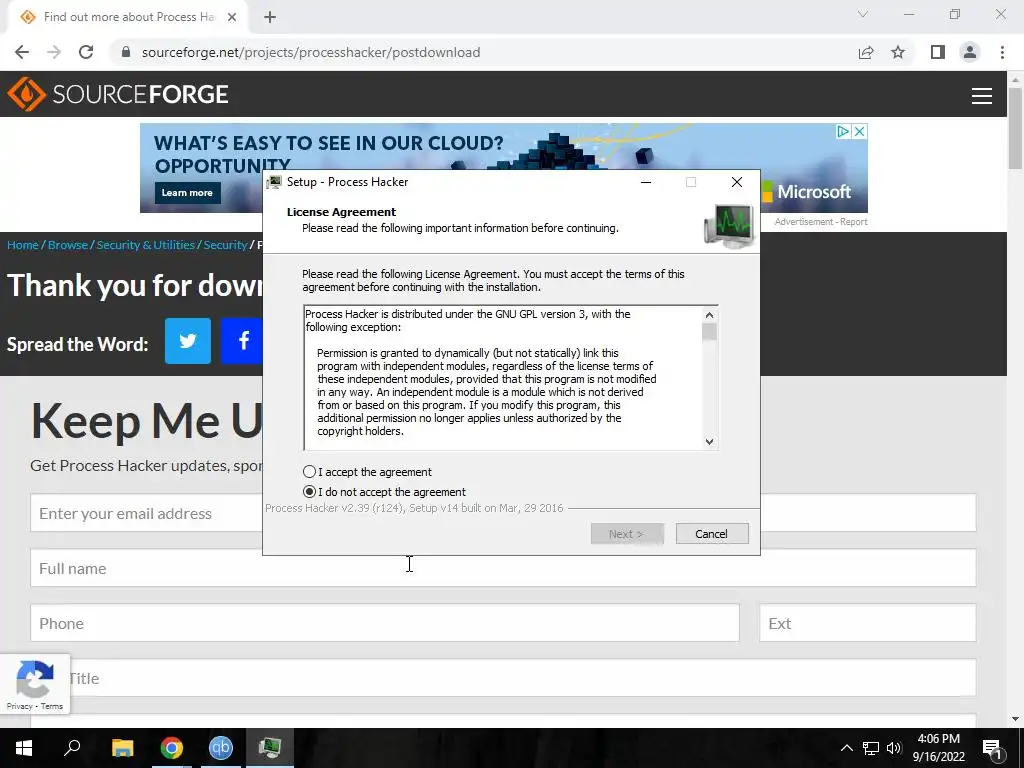Open reCAPTCHA Terms link
The height and width of the screenshot is (768, 1024).
52,706
